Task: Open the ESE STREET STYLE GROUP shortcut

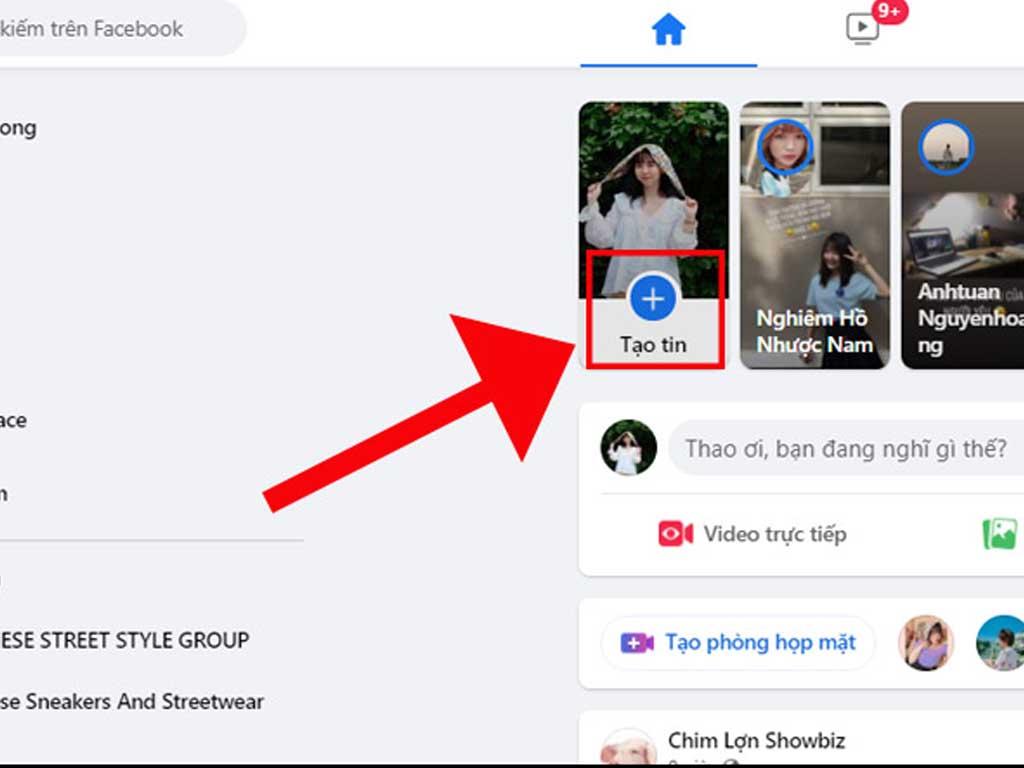Action: 125,640
